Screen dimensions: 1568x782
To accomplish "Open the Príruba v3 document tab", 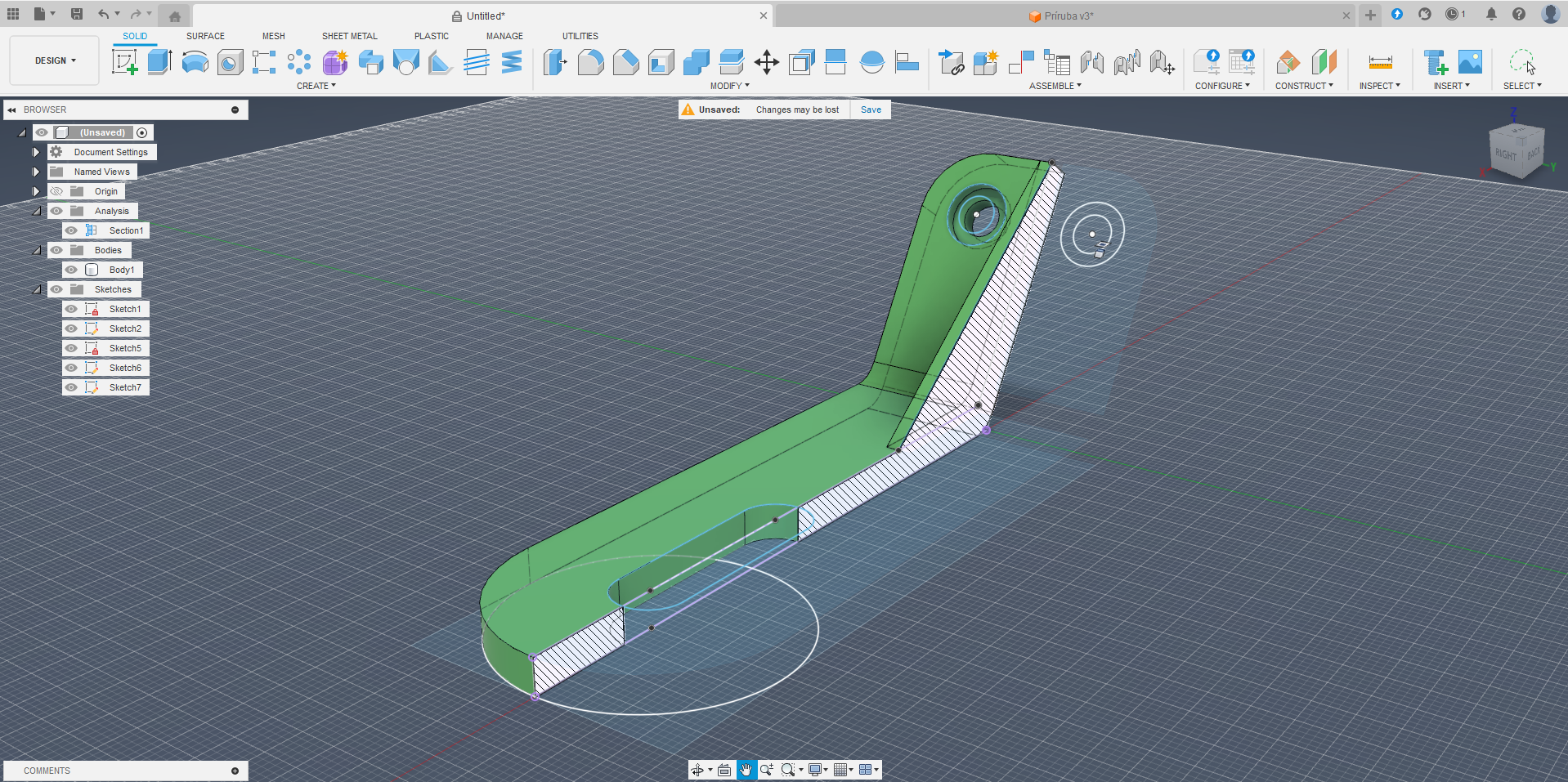I will click(1067, 16).
